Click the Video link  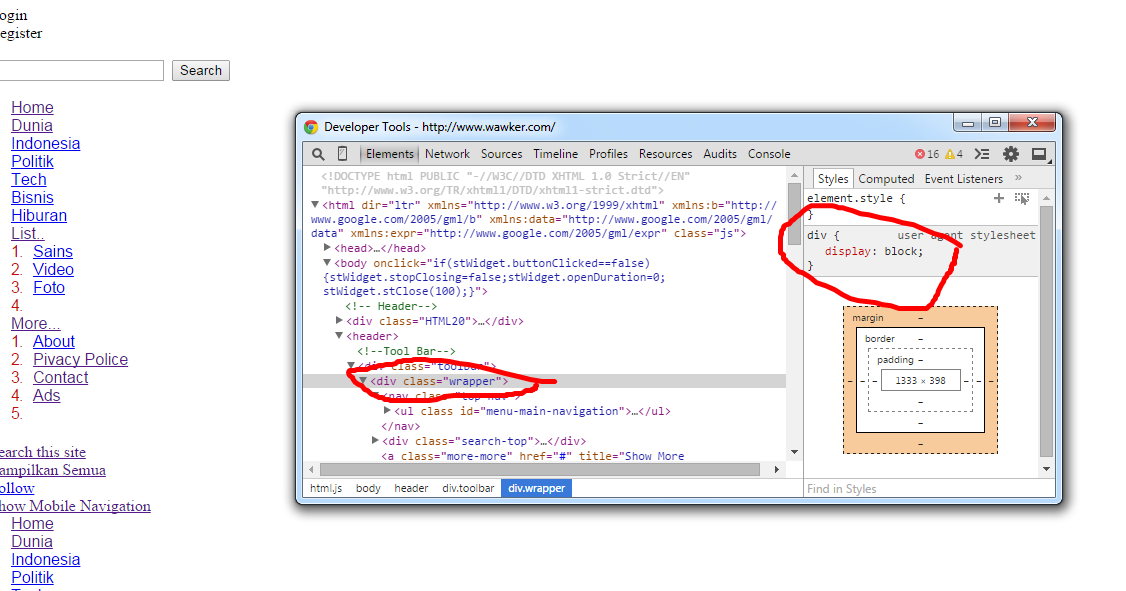53,269
